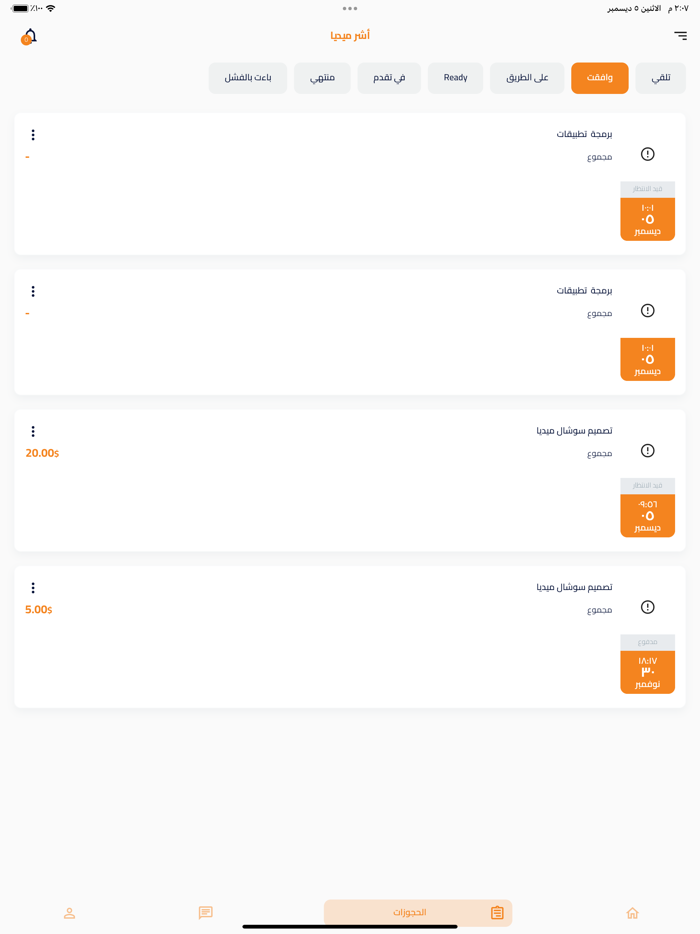This screenshot has width=700, height=934.
Task: Filter by منتهي status
Action: [x=322, y=78]
